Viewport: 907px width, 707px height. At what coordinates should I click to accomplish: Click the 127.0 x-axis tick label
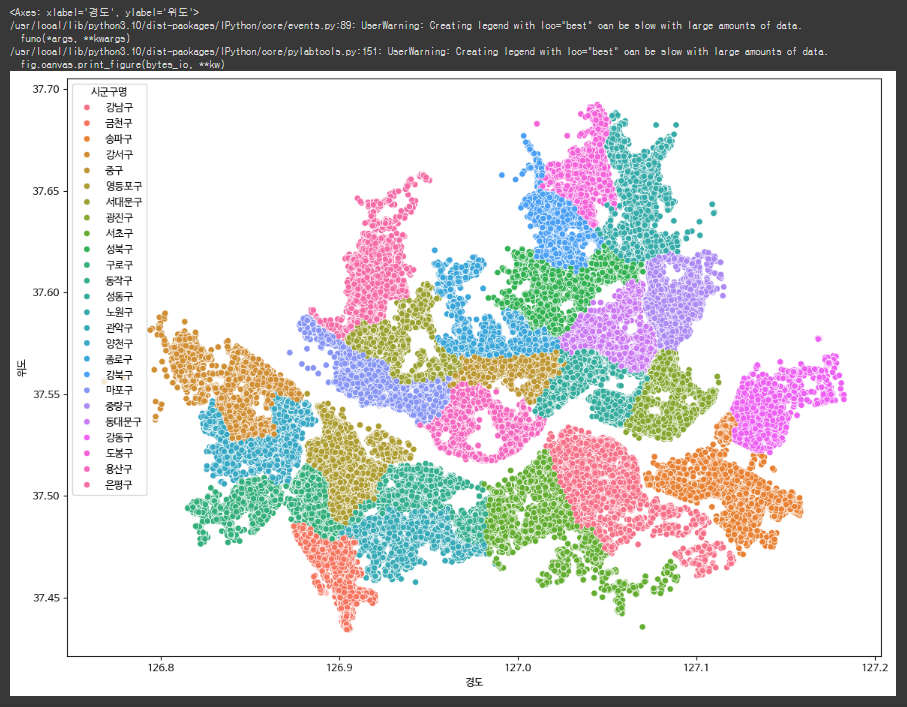coord(518,667)
